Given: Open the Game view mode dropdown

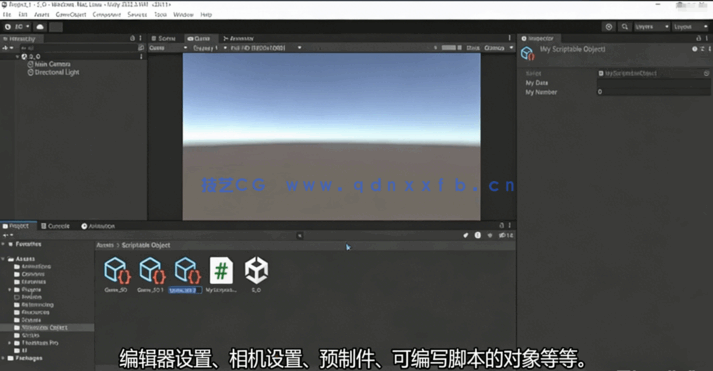Looking at the screenshot, I should coord(168,48).
